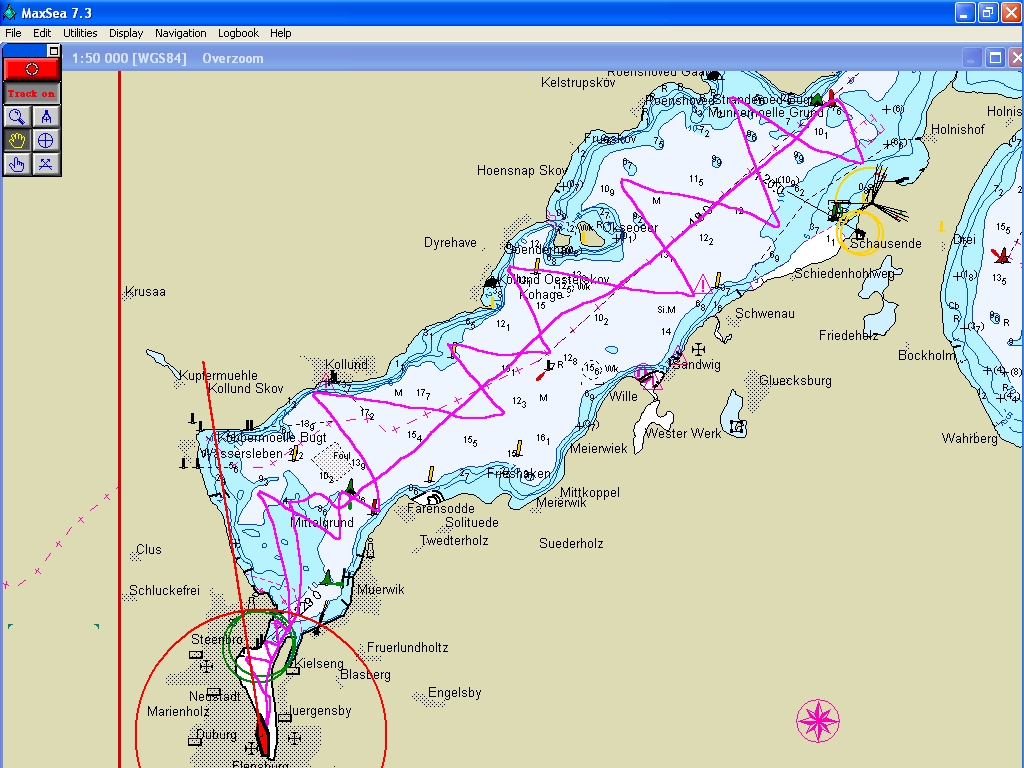Open the Logbook menu
This screenshot has height=768, width=1024.
(x=238, y=33)
